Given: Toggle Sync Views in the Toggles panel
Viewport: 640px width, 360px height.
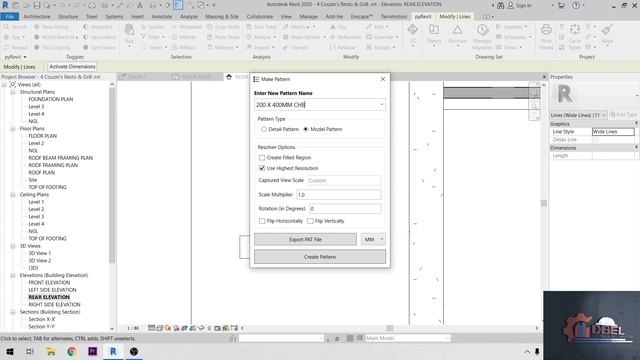Looking at the screenshot, I should click(x=99, y=47).
